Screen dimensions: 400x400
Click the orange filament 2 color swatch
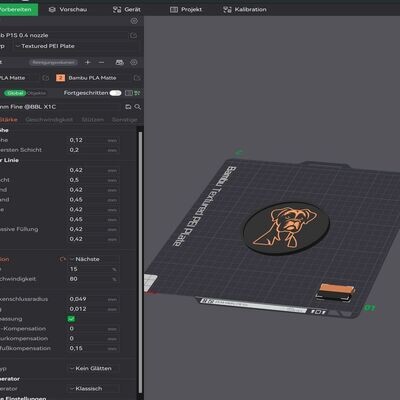point(60,78)
